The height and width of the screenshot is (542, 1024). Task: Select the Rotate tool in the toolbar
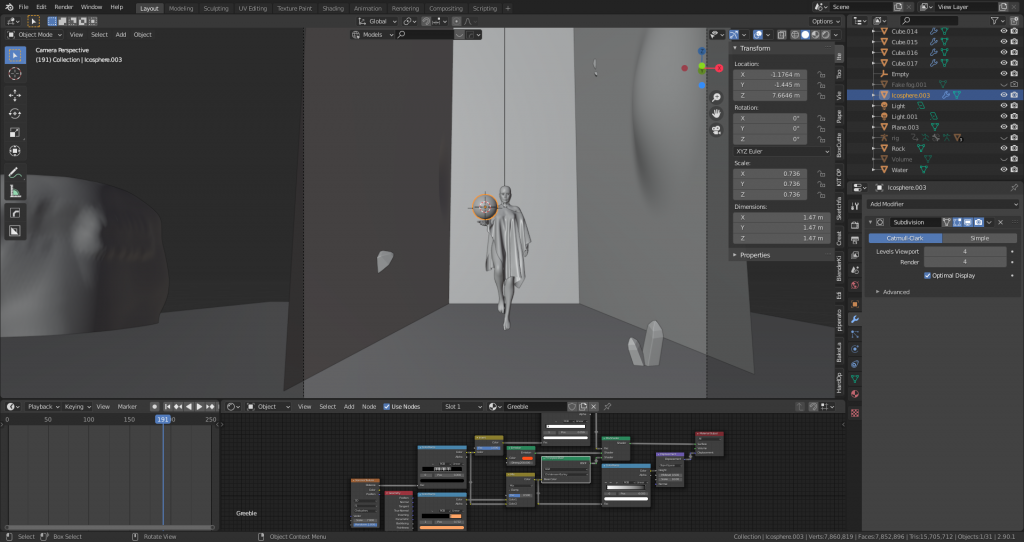[15, 113]
